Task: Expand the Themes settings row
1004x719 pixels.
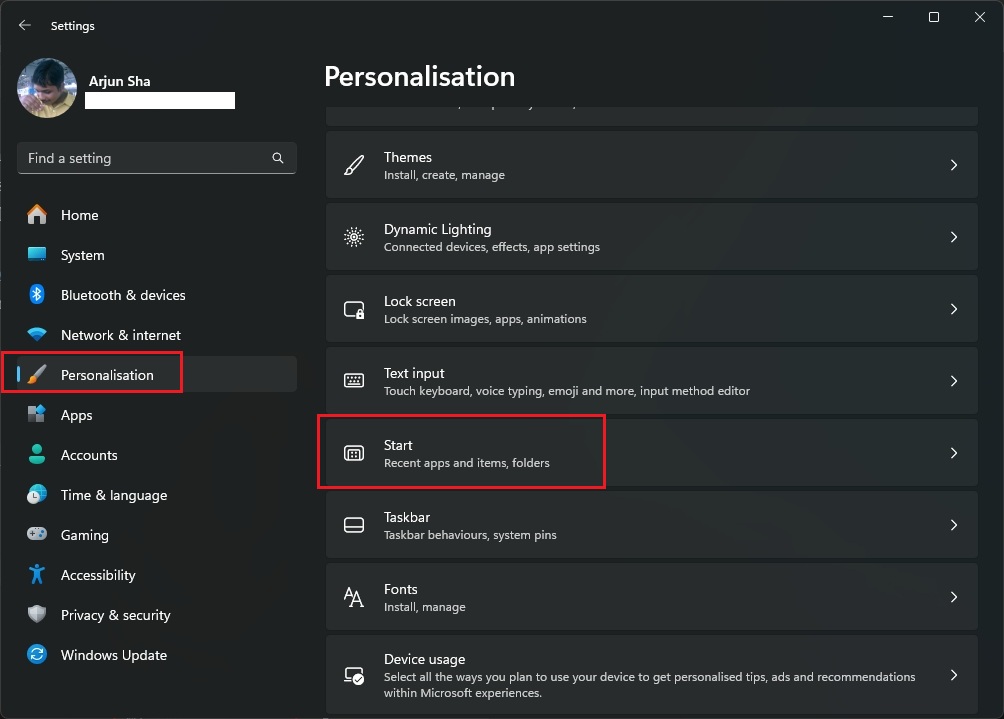Action: (651, 163)
